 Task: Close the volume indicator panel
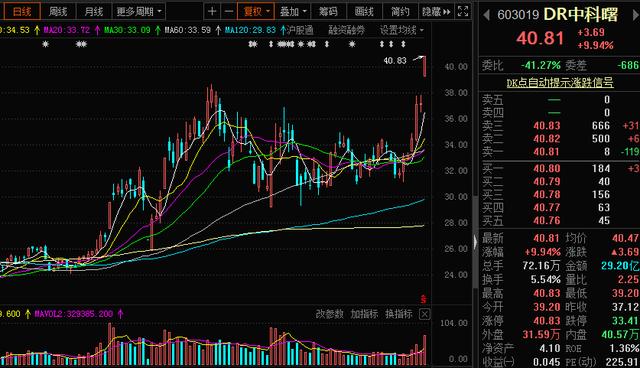(x=424, y=314)
